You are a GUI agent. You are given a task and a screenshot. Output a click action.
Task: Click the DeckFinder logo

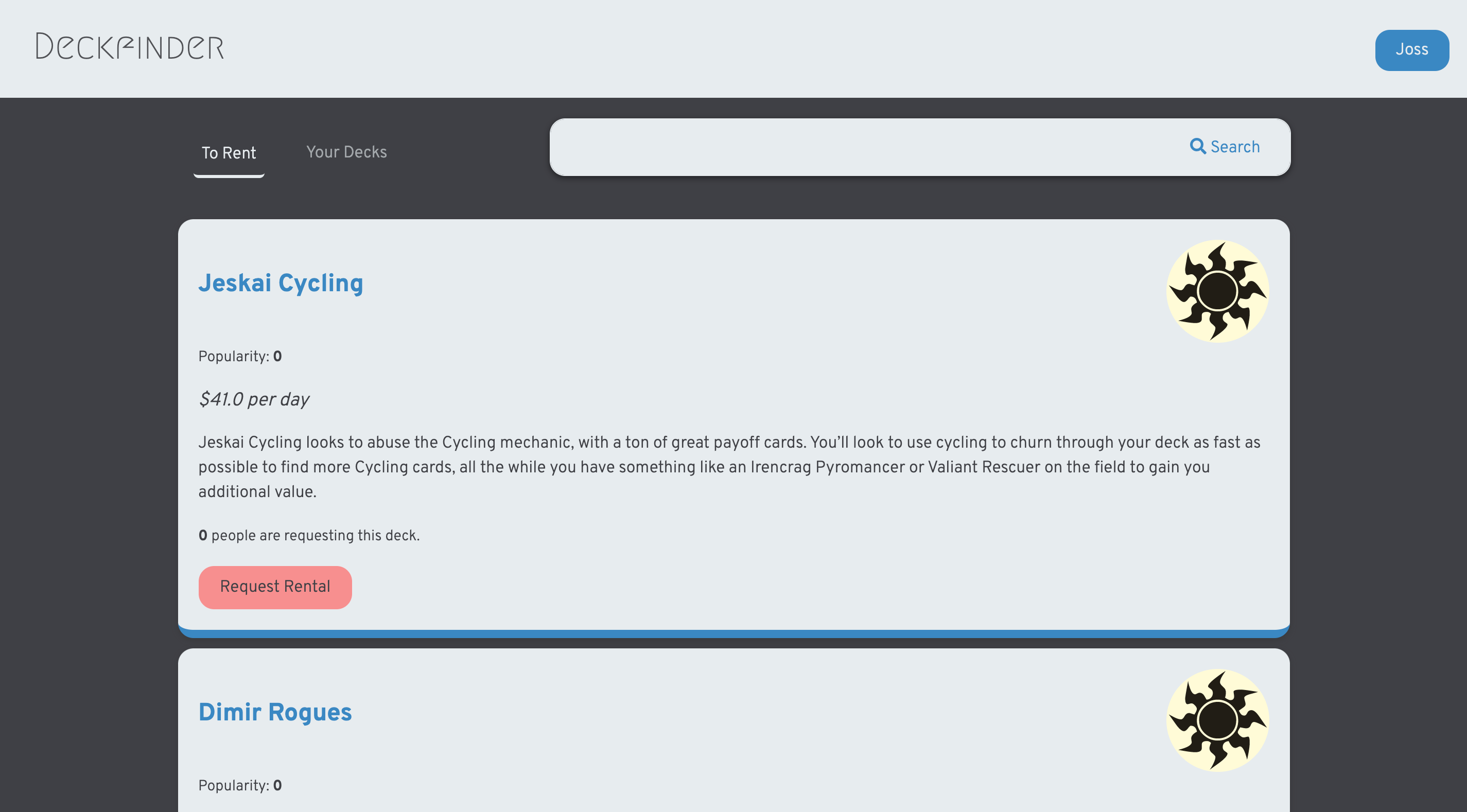pyautogui.click(x=130, y=47)
